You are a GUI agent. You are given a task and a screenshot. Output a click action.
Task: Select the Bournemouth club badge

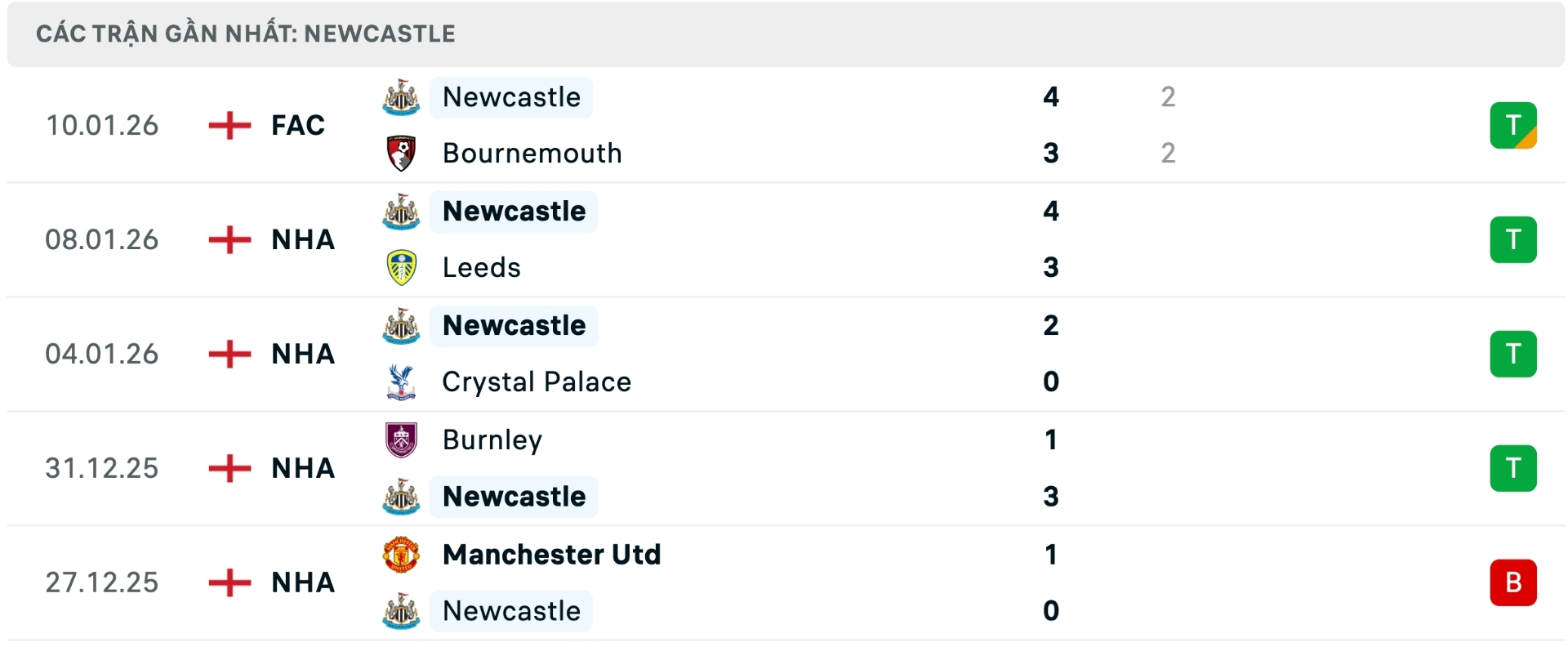pyautogui.click(x=402, y=153)
